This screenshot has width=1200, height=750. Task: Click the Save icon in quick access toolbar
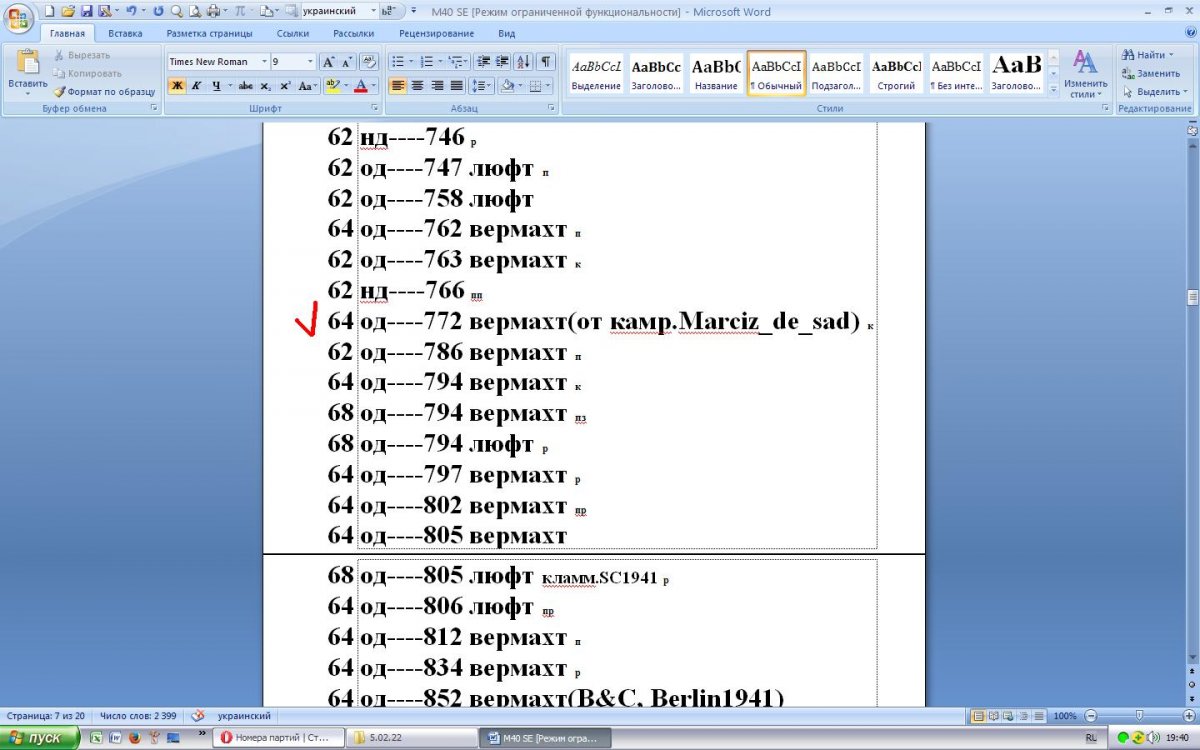[86, 11]
